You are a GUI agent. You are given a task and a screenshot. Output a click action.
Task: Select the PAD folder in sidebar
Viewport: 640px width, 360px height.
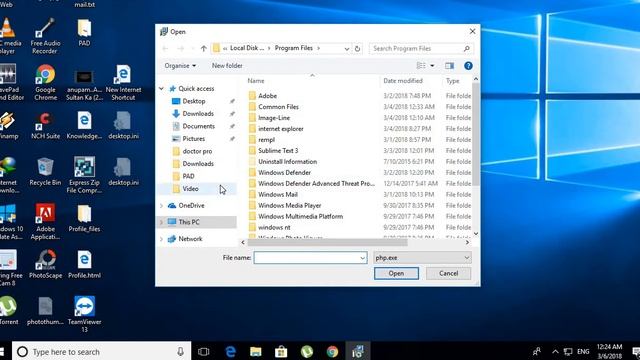coord(188,176)
